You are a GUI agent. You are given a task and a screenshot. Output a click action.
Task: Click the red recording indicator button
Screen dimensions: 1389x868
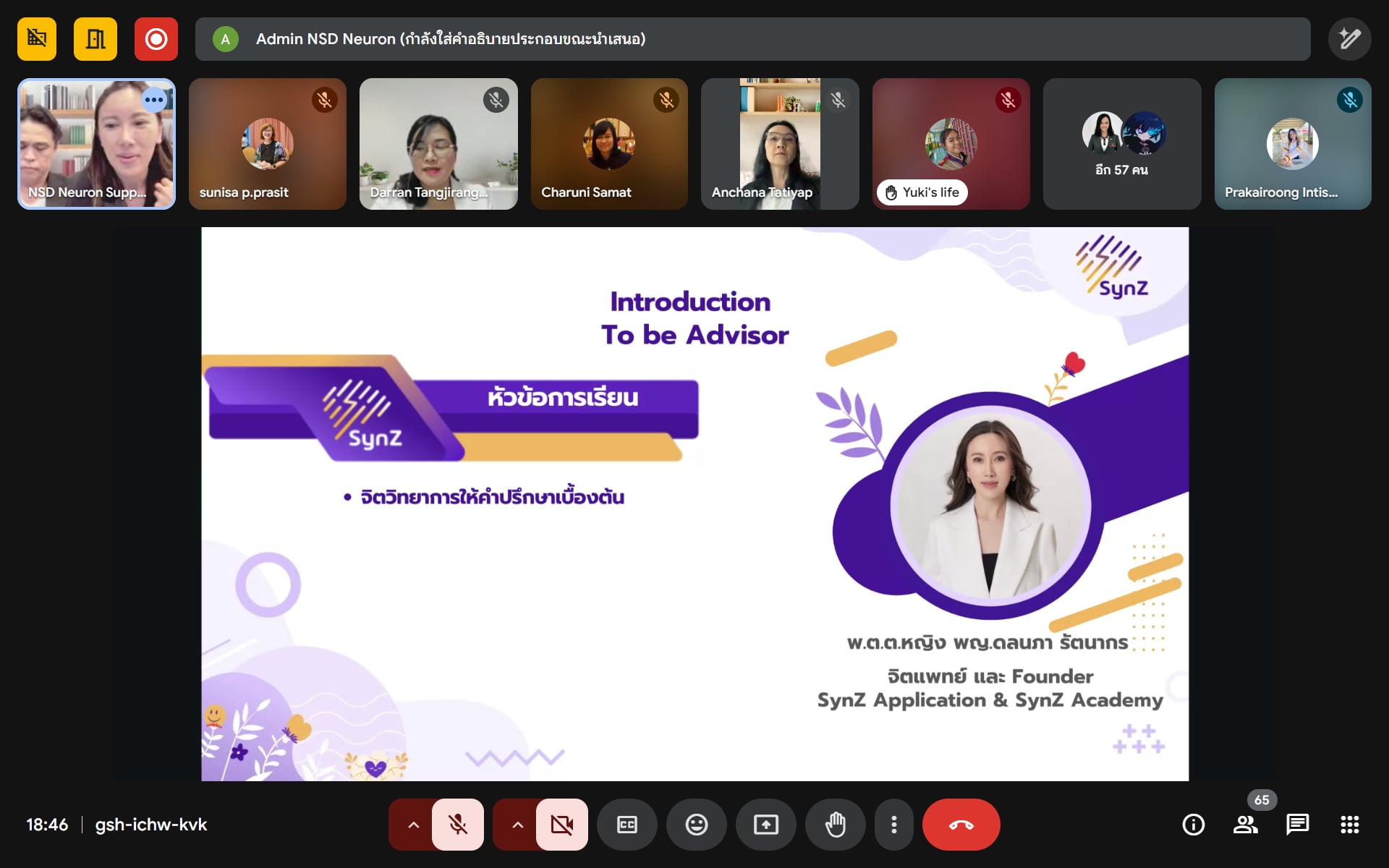click(x=156, y=38)
